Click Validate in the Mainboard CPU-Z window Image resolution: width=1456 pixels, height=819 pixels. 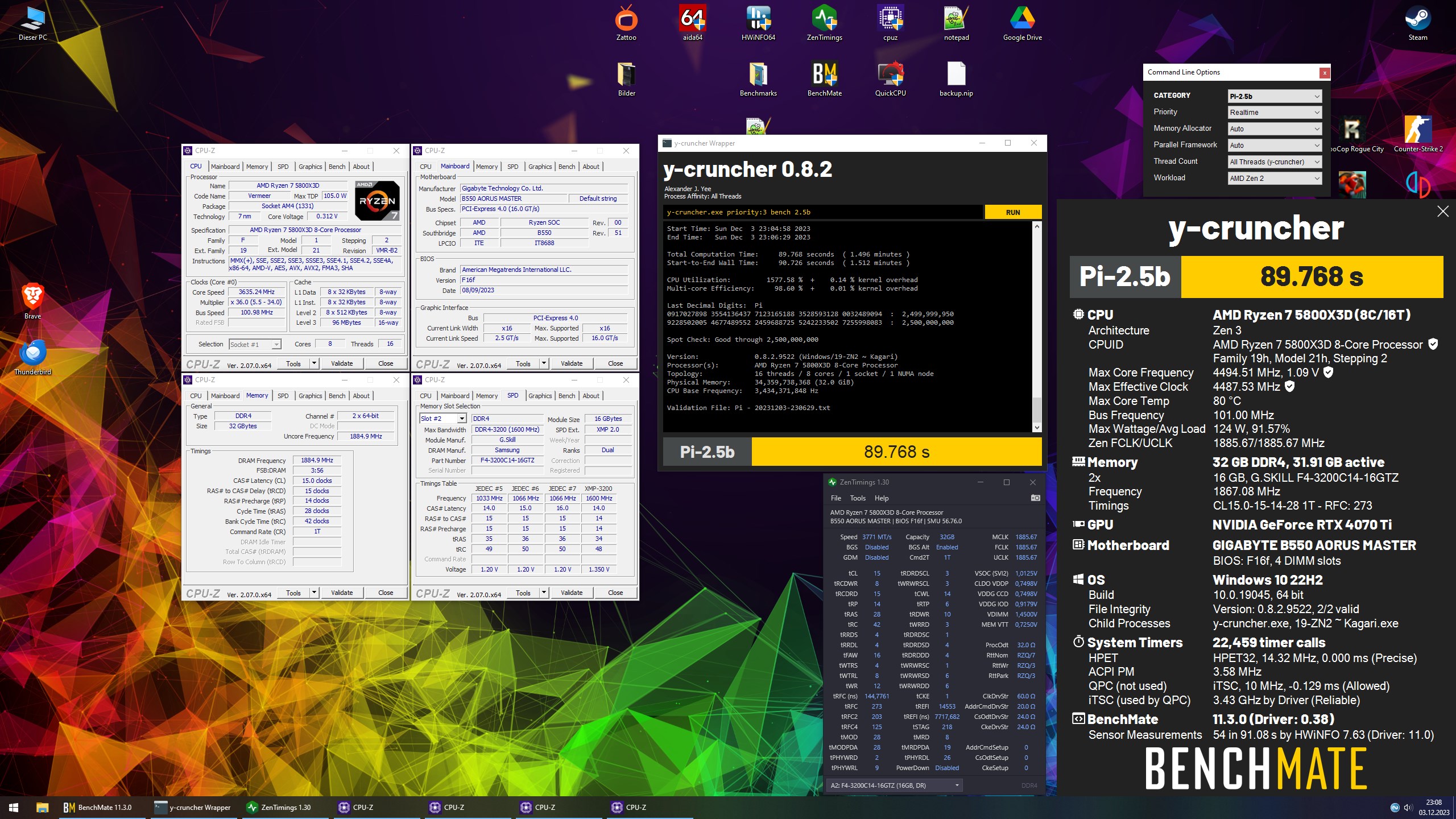[571, 363]
